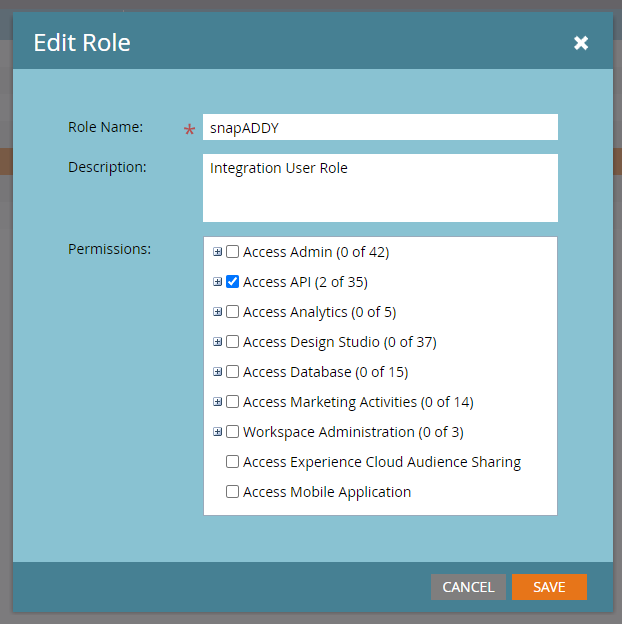This screenshot has height=624, width=622.
Task: Expand the Workspace Administration tree
Action: click(217, 431)
